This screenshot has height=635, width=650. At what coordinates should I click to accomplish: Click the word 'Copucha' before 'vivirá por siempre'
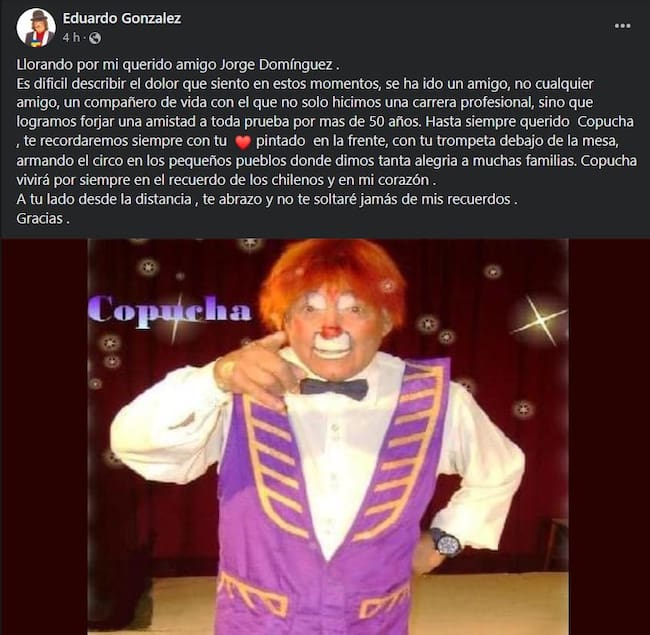[599, 162]
